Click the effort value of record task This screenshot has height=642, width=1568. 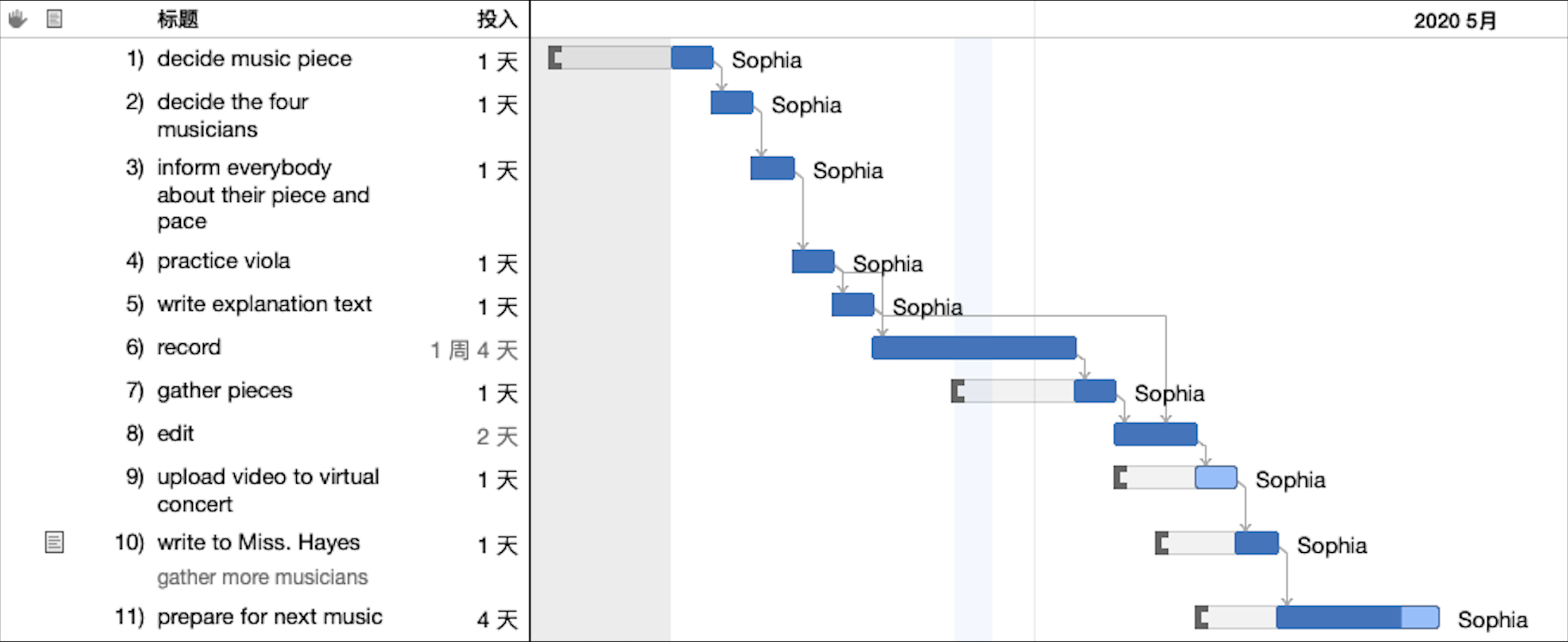pos(474,350)
